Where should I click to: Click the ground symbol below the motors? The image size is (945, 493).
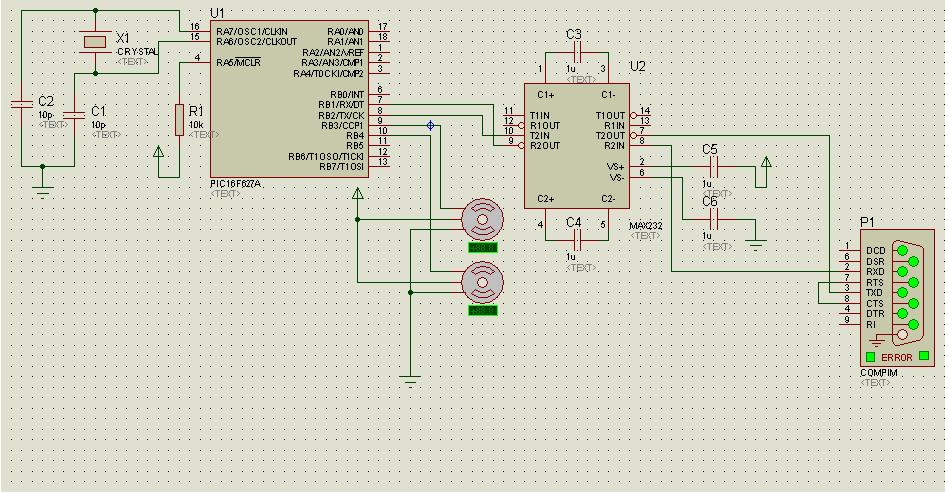click(409, 379)
